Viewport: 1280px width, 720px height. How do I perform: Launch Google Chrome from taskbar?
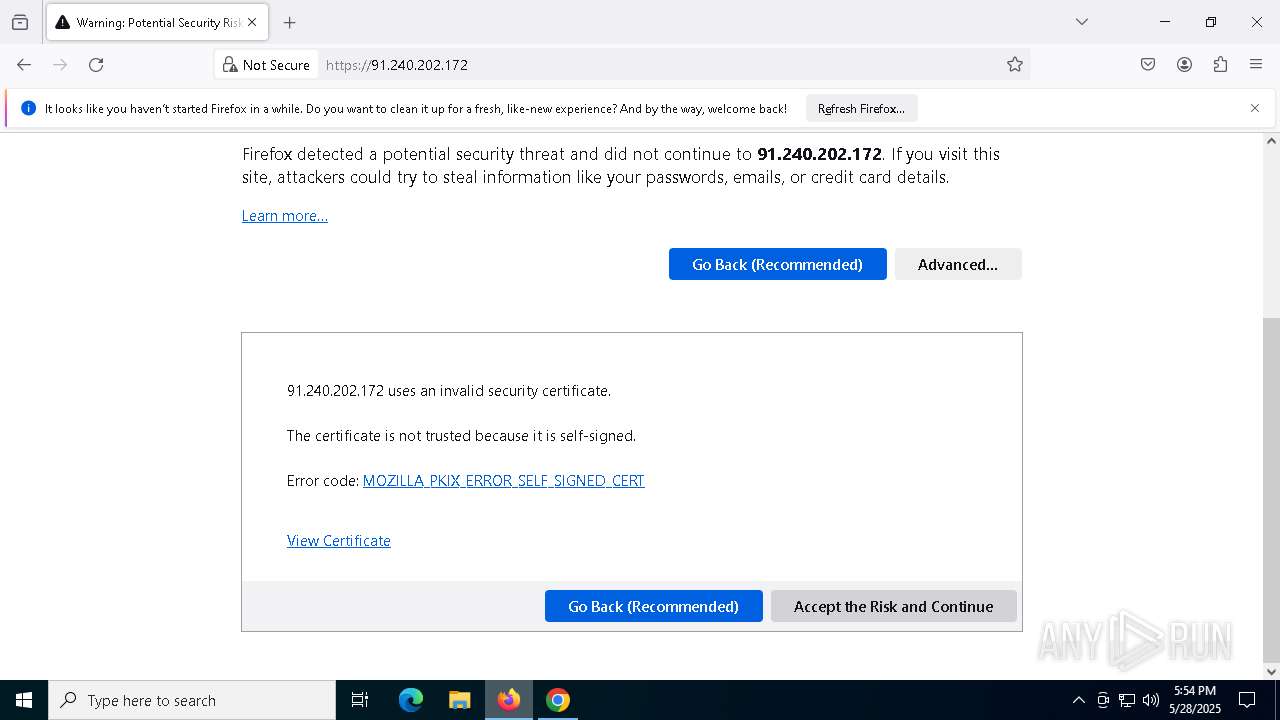point(558,700)
